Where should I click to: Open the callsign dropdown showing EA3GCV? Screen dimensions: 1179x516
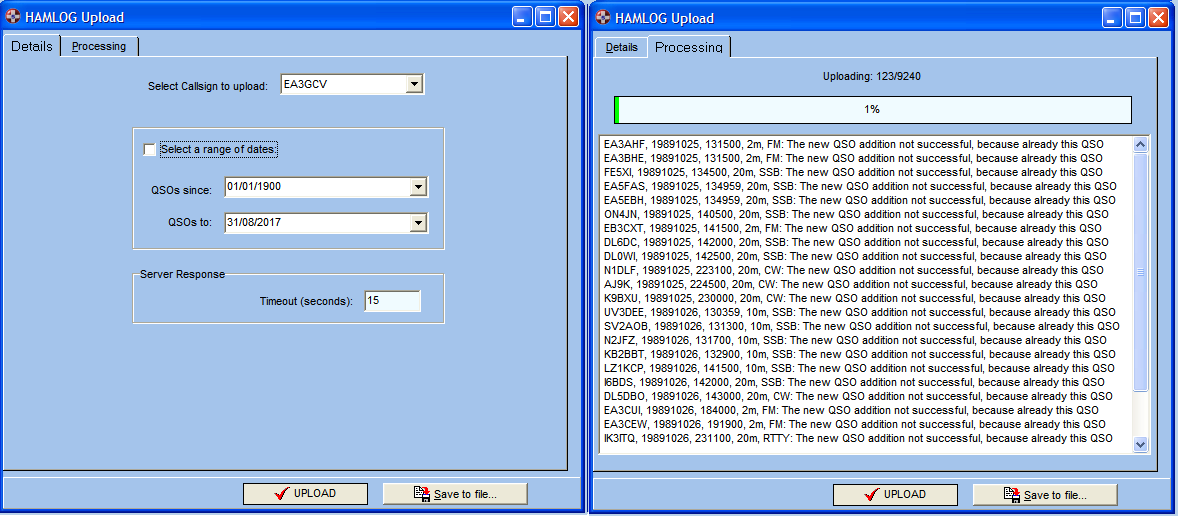(414, 85)
